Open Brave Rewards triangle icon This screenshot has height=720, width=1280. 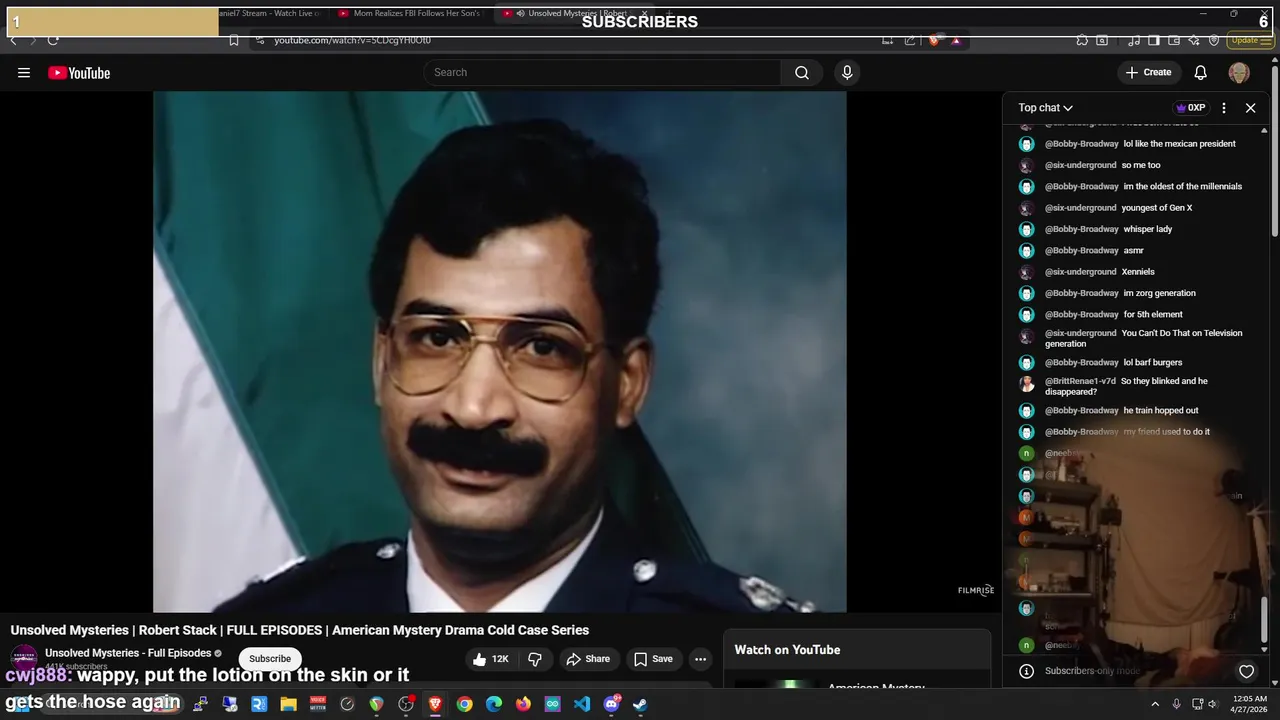click(956, 40)
